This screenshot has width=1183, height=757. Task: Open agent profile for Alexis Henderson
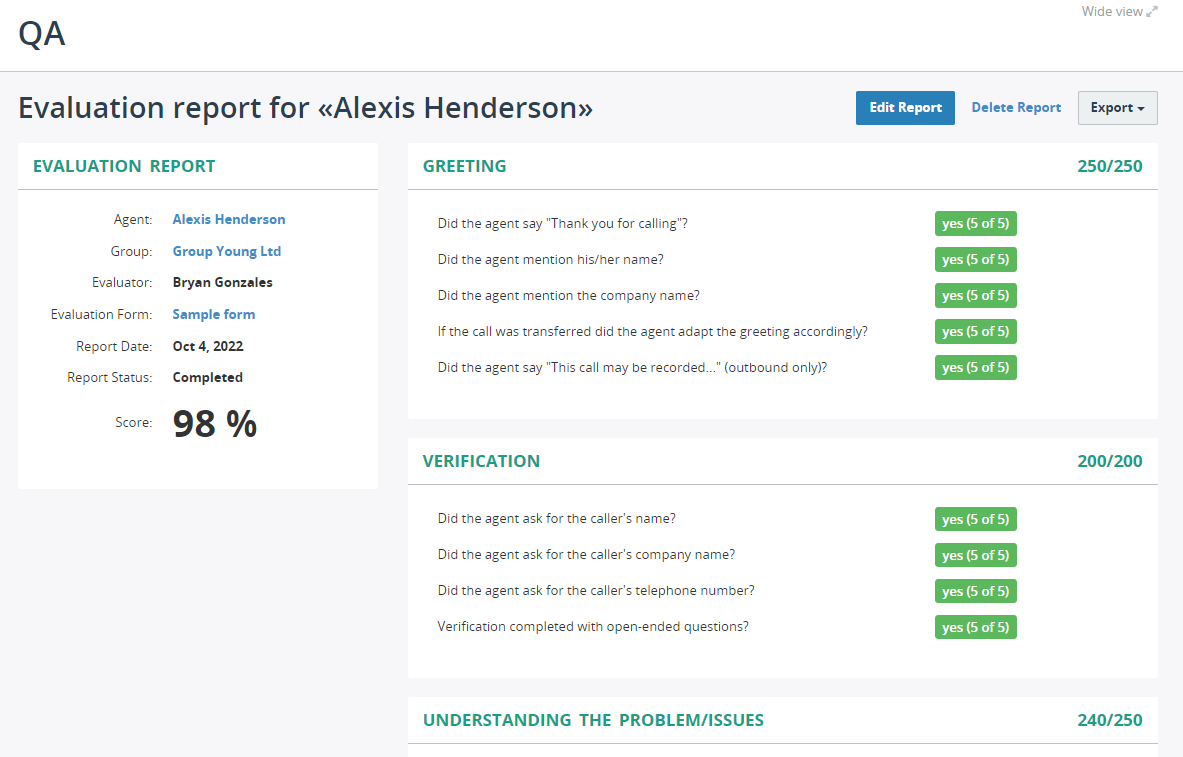click(x=229, y=219)
